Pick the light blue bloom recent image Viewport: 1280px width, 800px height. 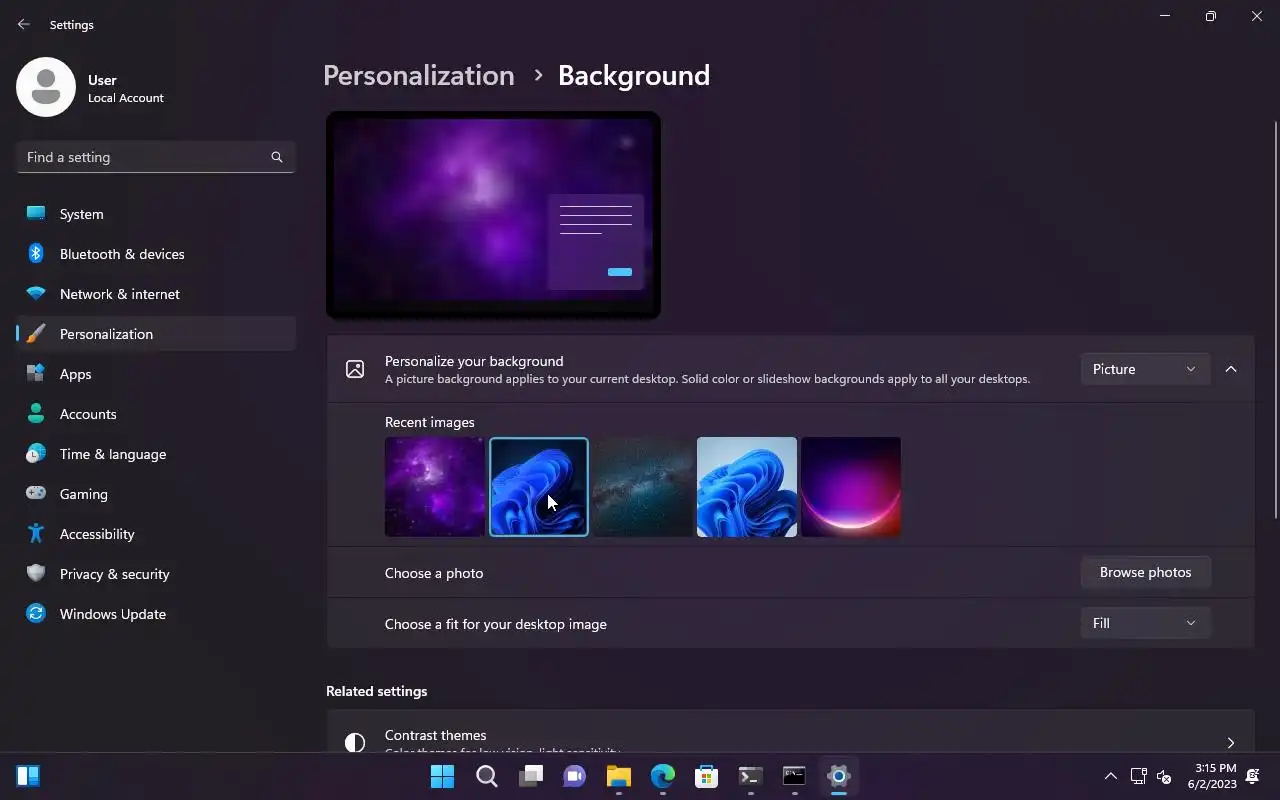pos(747,487)
